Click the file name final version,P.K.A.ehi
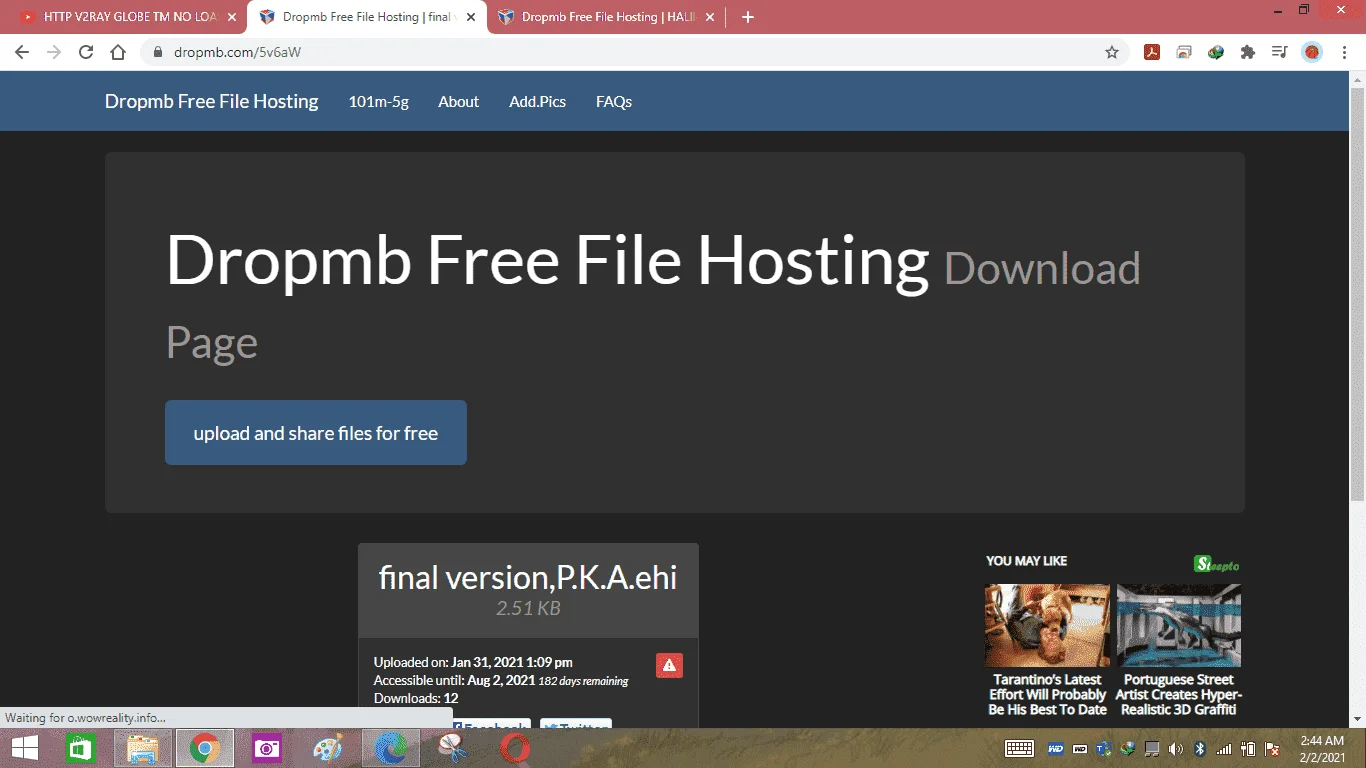The image size is (1366, 768). point(528,577)
